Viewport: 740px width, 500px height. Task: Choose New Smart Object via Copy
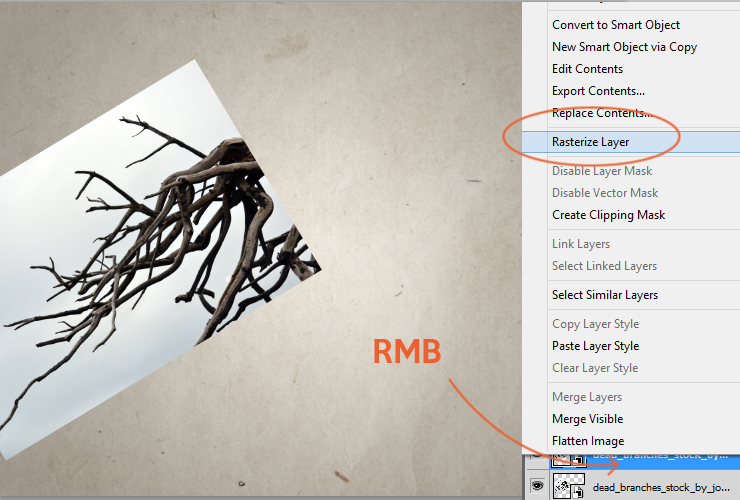624,47
